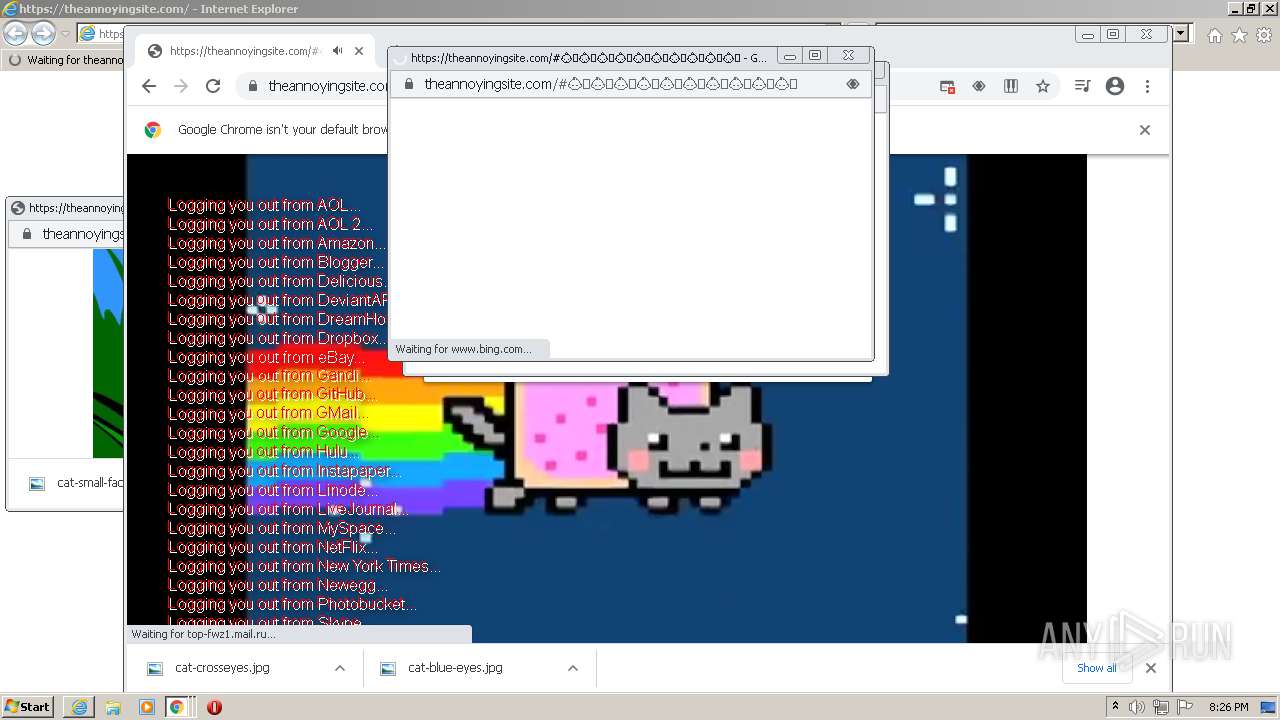Open Windows Media Player from taskbar
The height and width of the screenshot is (720, 1280).
(147, 707)
